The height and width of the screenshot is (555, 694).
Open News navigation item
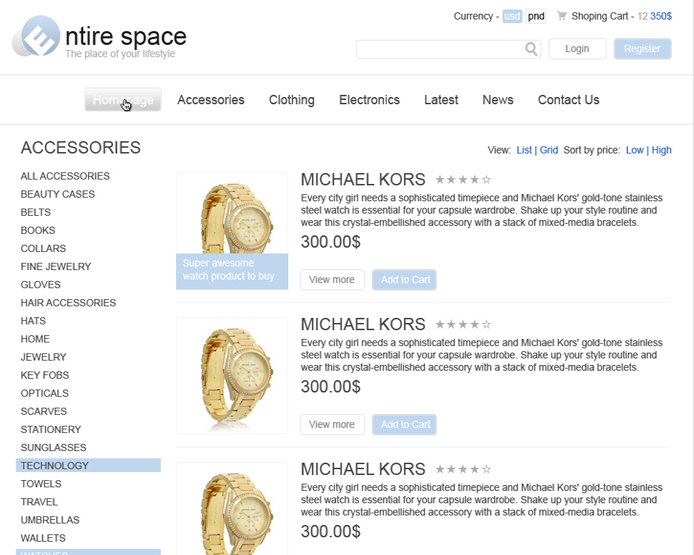497,100
